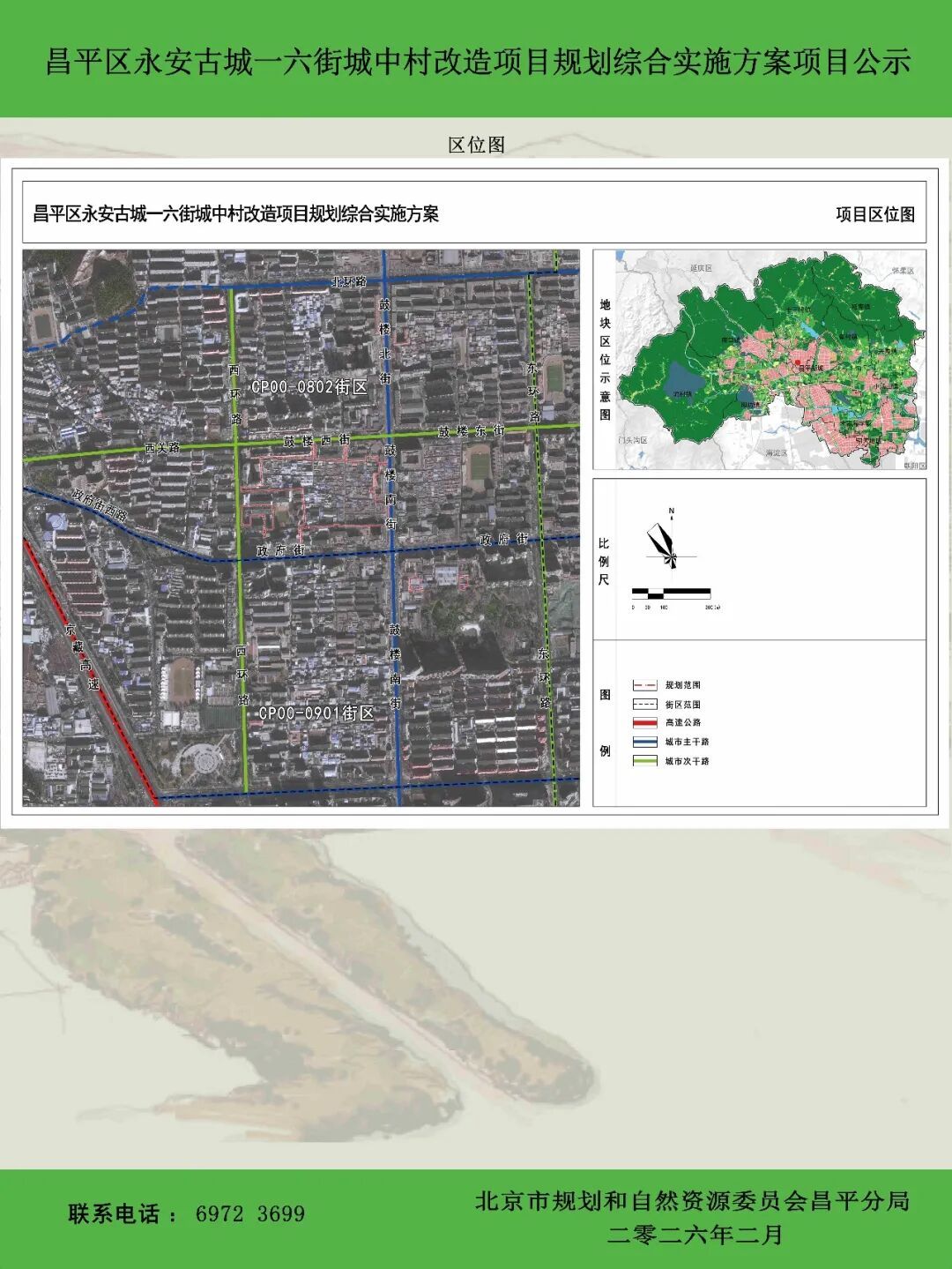The height and width of the screenshot is (1269, 952).
Task: Click the CP00-0901街区 label on map
Action: tap(316, 713)
